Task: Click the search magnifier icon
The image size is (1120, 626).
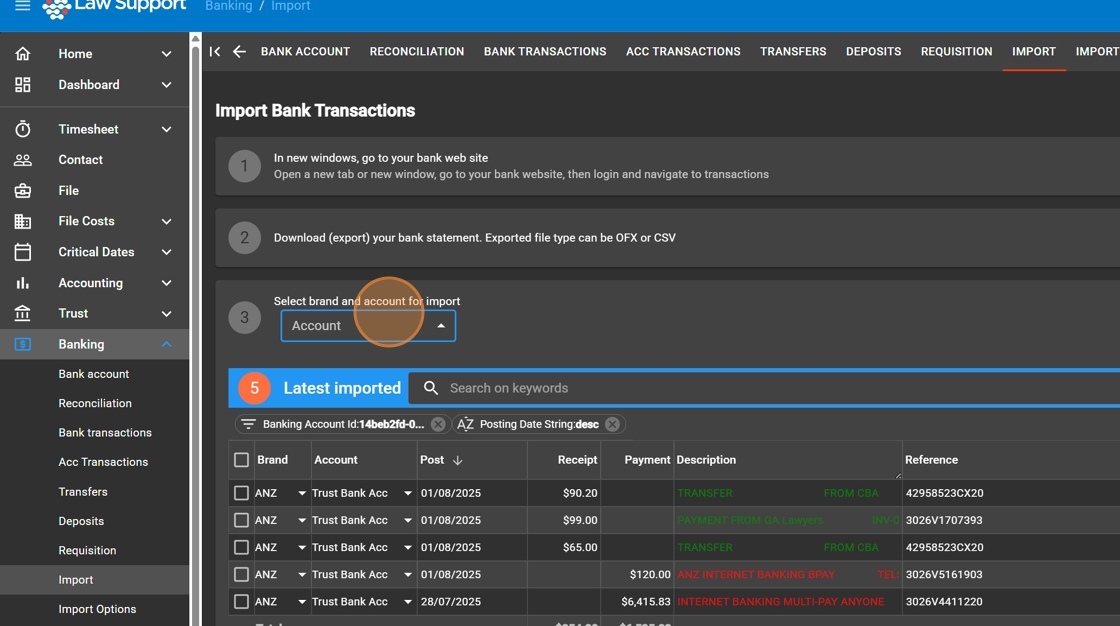Action: click(x=431, y=388)
